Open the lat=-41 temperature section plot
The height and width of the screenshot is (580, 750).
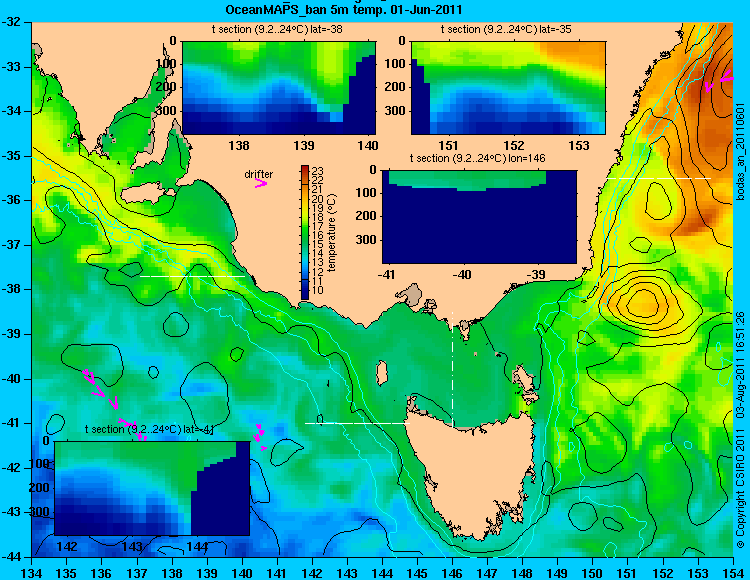152,488
